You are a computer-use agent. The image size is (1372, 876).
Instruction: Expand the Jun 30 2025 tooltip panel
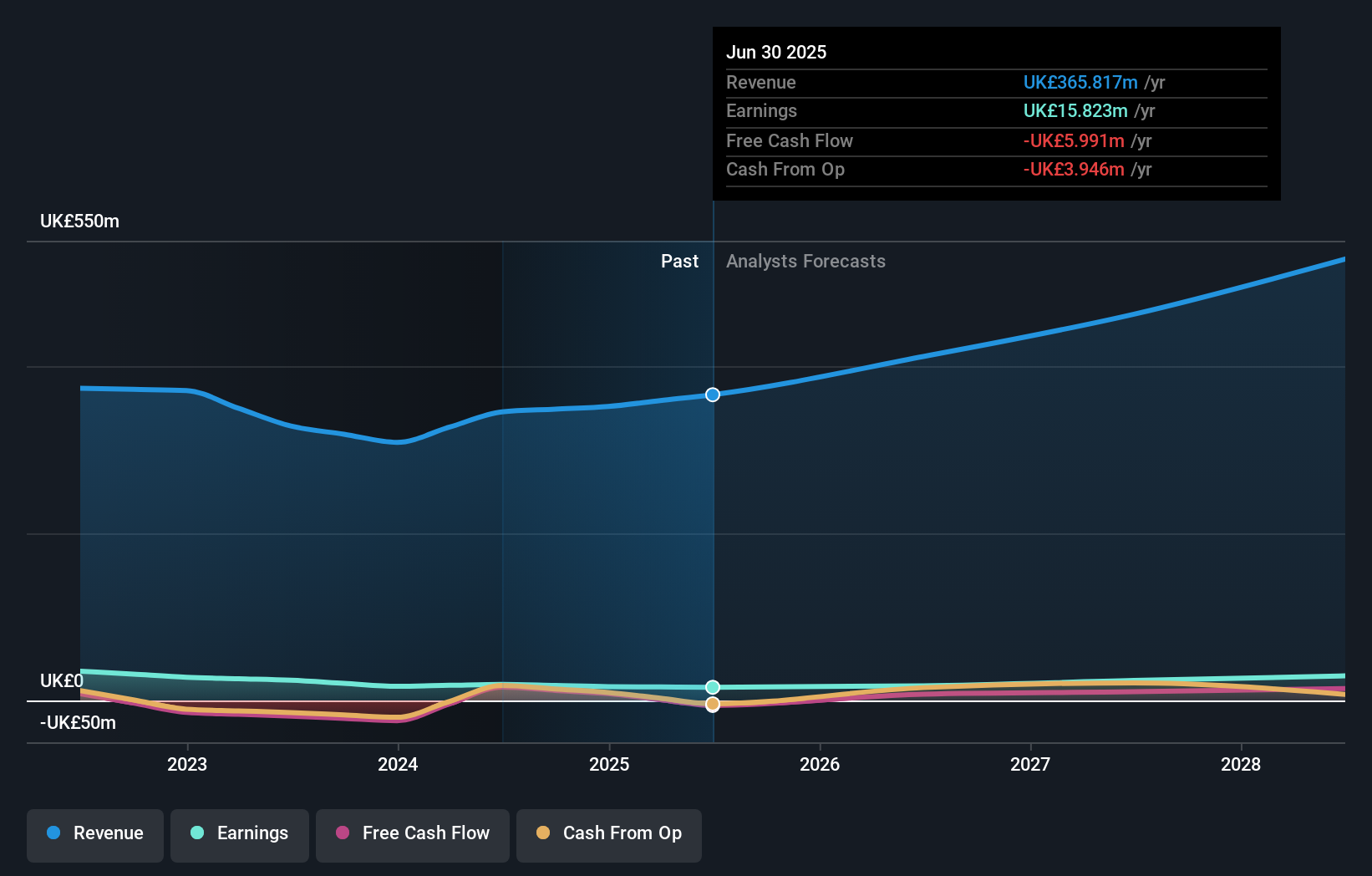[x=996, y=113]
